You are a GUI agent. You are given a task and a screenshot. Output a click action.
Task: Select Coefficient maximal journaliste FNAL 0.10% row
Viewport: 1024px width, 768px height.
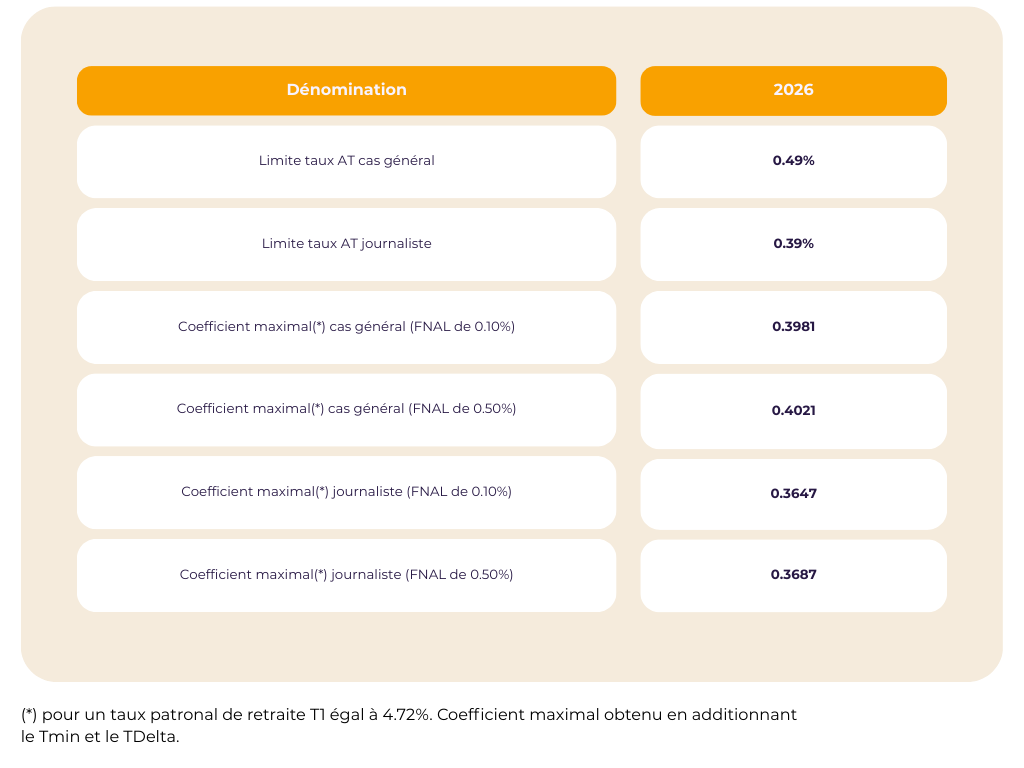(x=346, y=492)
